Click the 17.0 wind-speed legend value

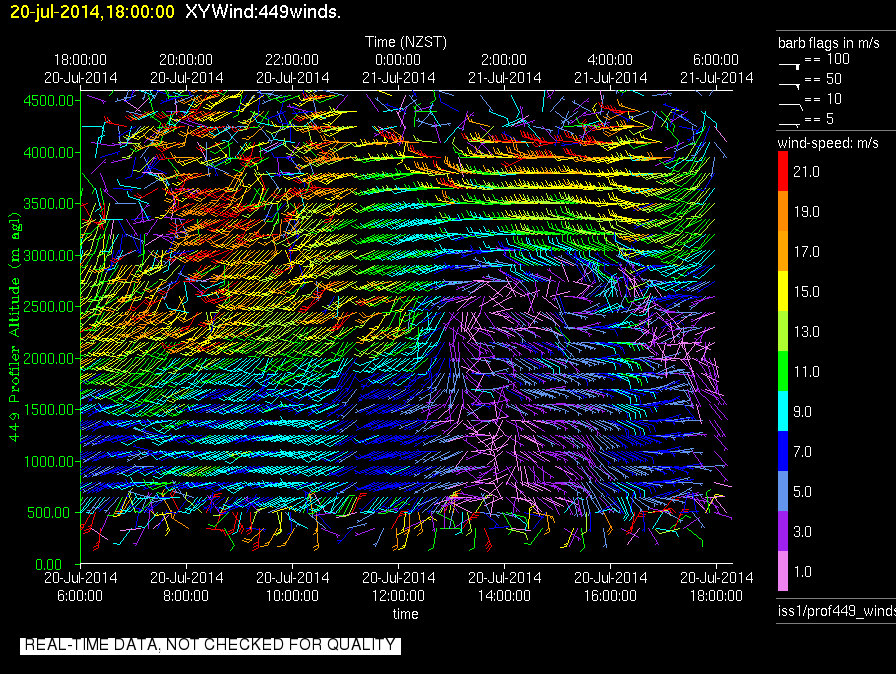click(806, 251)
